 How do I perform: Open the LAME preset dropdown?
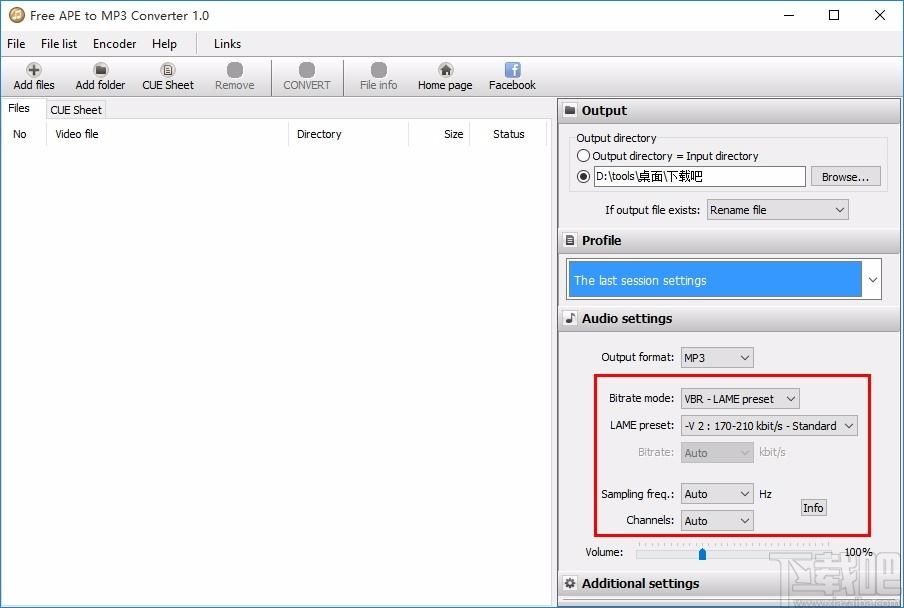(x=769, y=426)
